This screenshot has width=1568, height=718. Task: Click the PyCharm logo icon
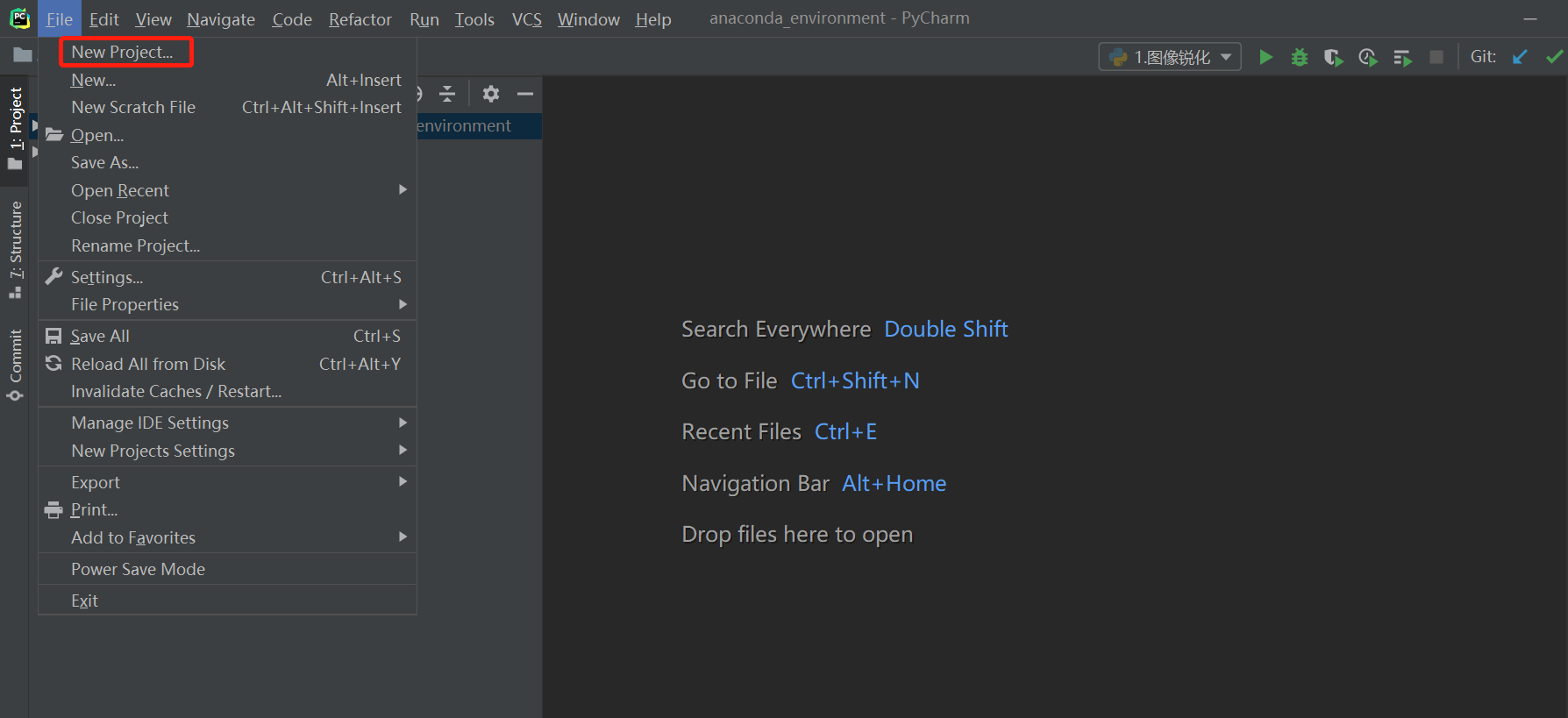coord(19,18)
